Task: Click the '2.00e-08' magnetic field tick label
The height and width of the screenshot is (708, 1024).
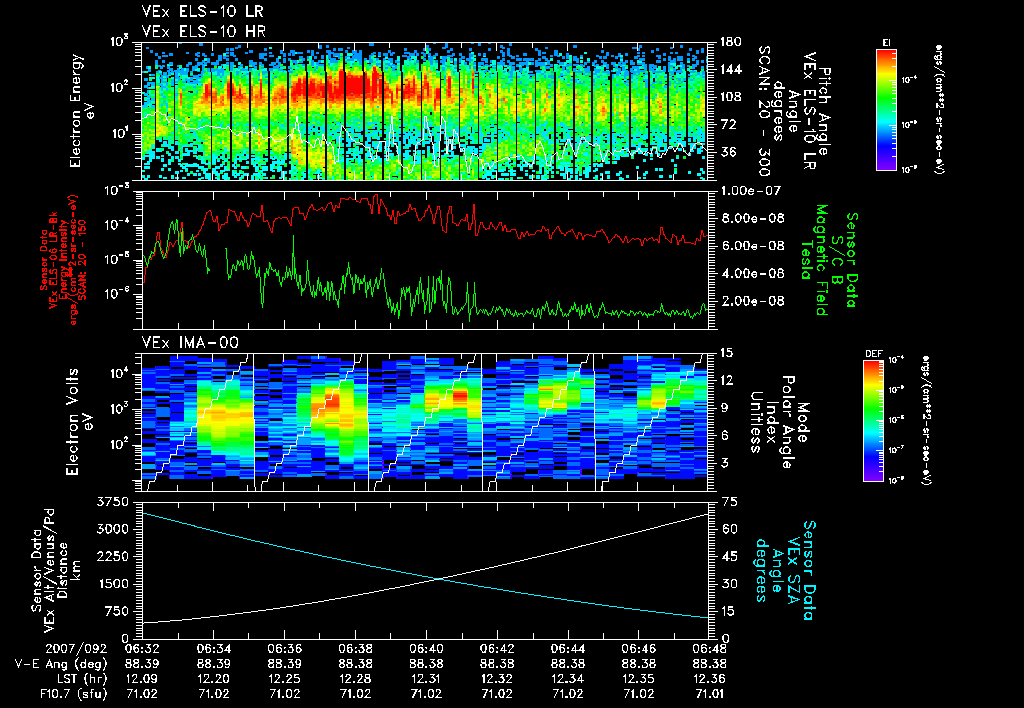Action: click(752, 301)
